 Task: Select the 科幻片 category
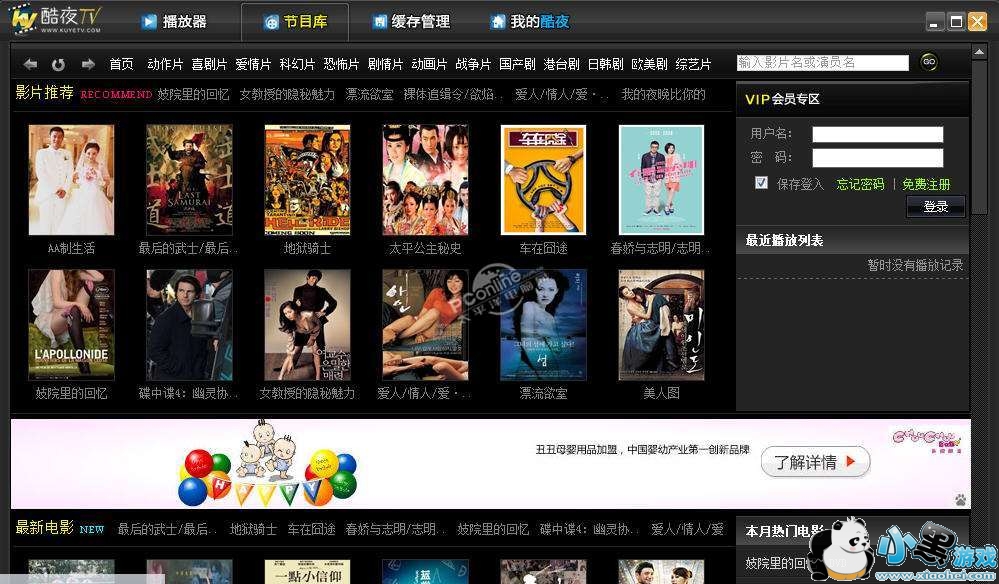click(298, 64)
